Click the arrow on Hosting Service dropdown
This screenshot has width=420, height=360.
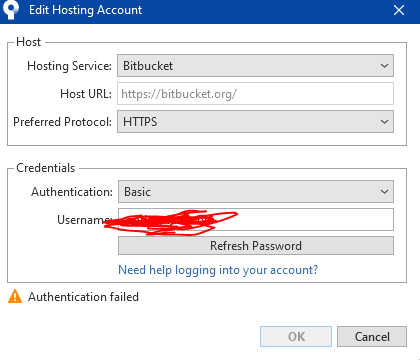[x=384, y=66]
